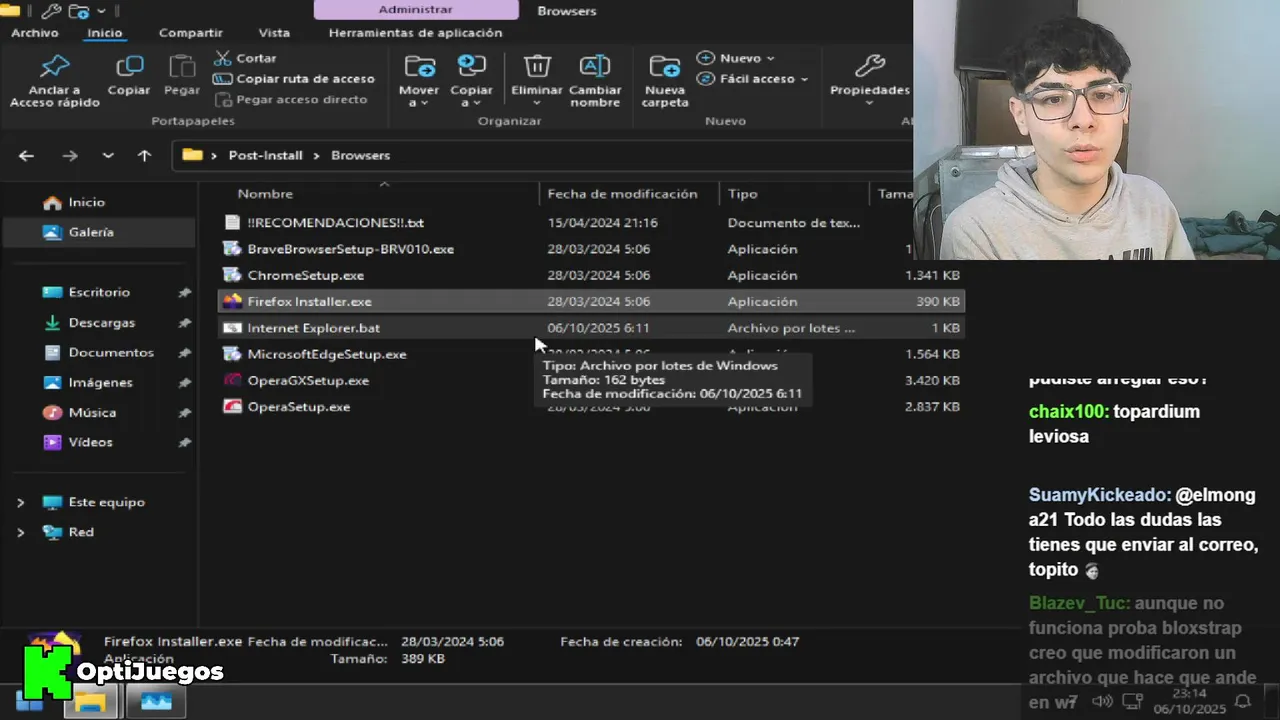Open the Fácil acceso dropdown
Viewport: 1280px width, 720px height.
(752, 78)
